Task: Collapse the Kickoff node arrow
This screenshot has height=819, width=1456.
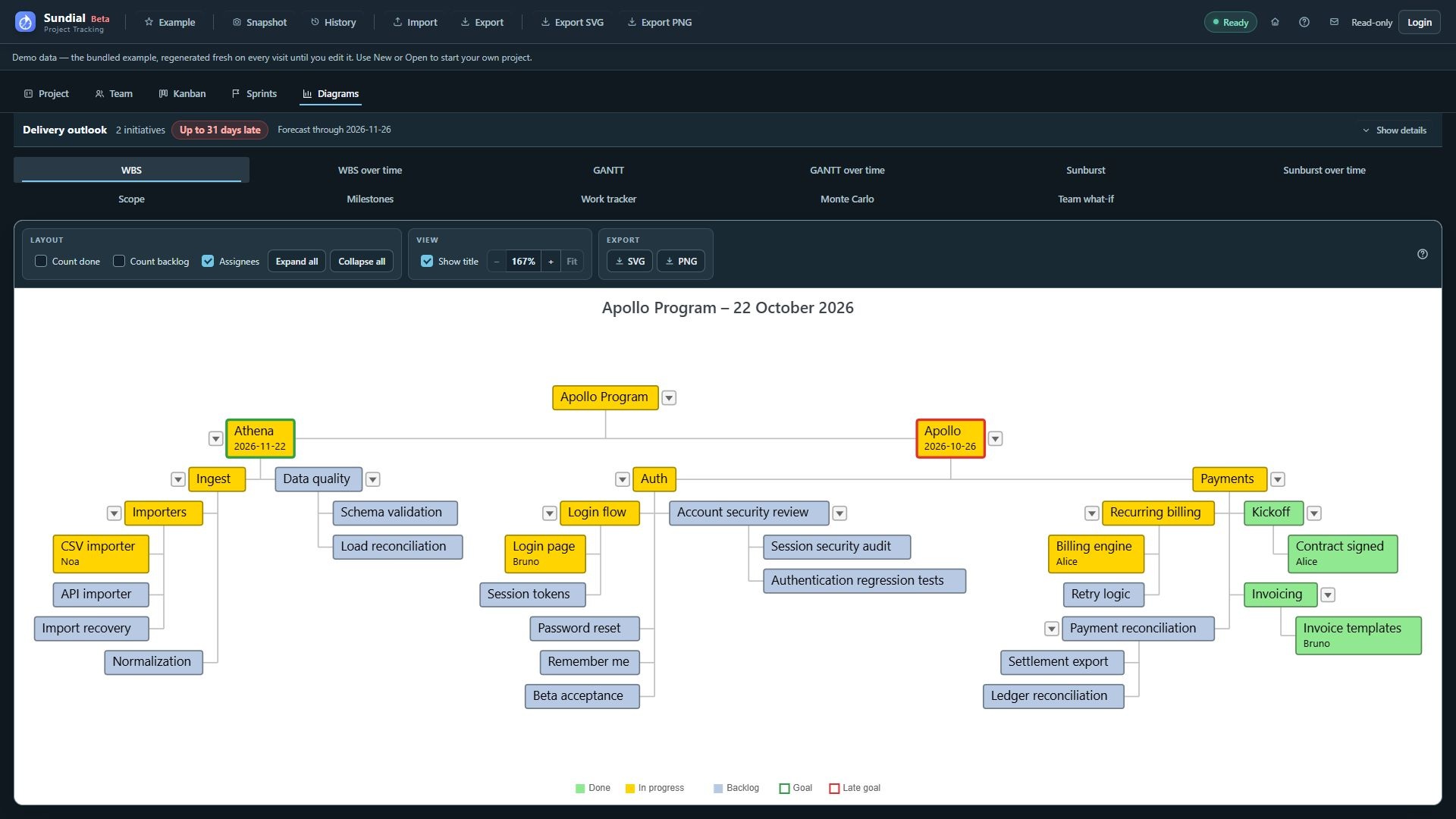Action: tap(1314, 513)
